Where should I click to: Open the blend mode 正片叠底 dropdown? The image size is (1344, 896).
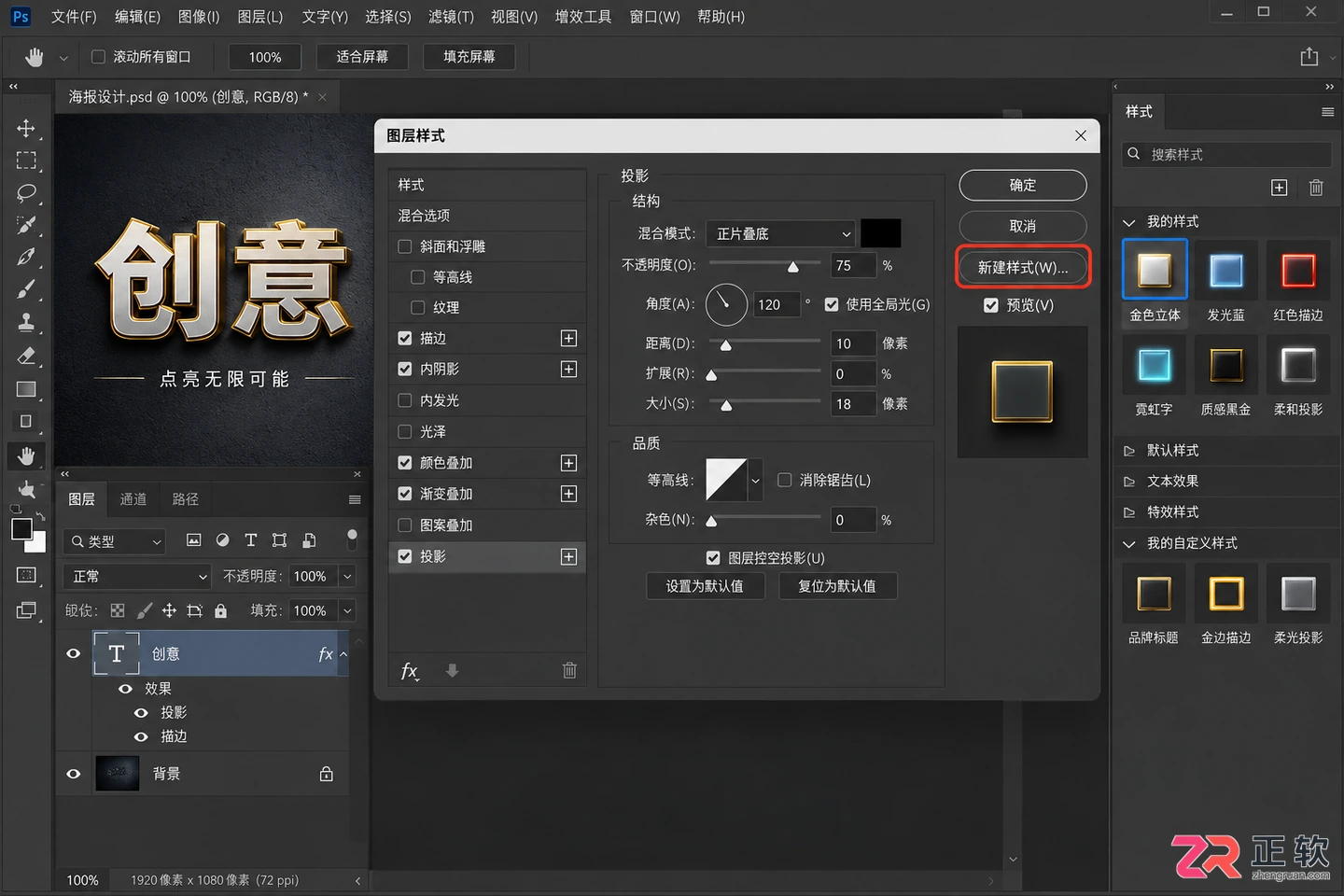[780, 233]
